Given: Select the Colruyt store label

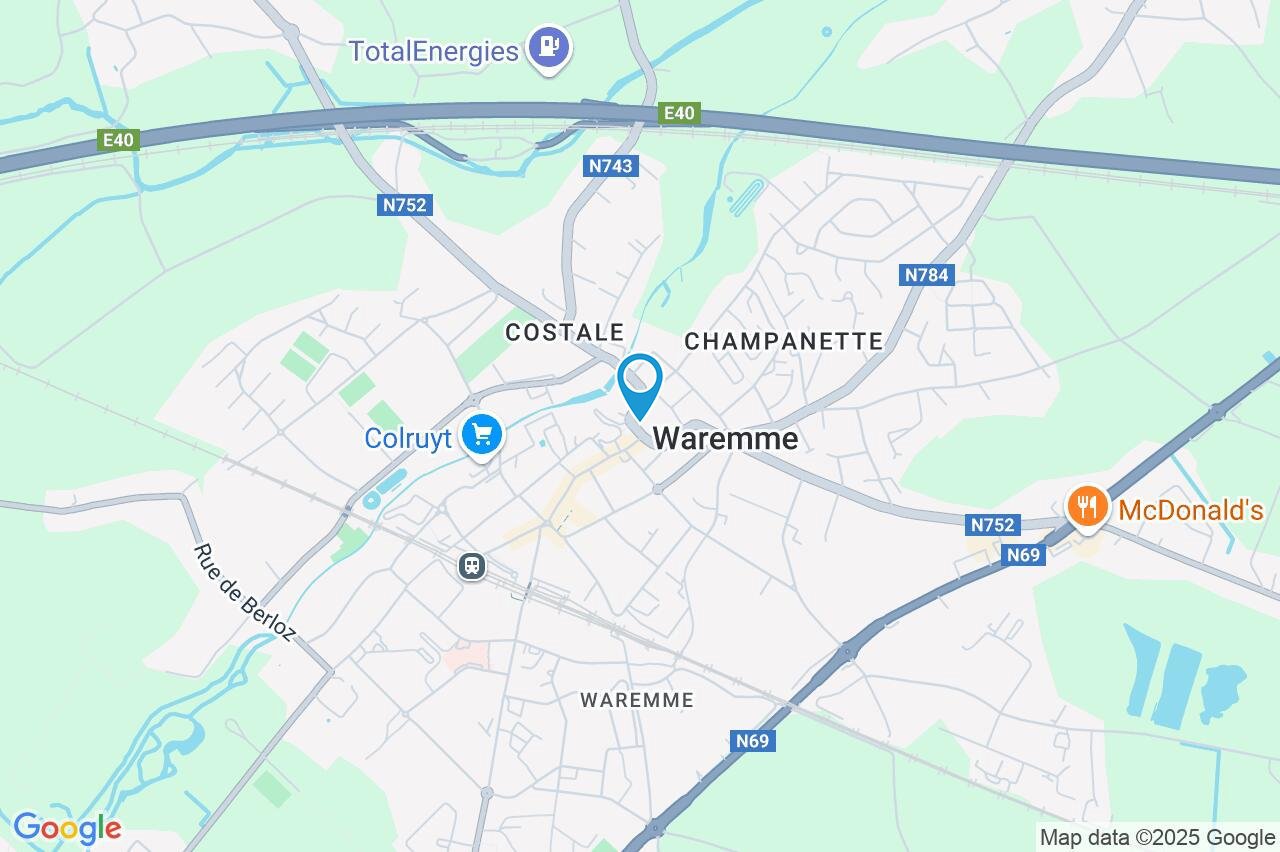Looking at the screenshot, I should click(409, 439).
